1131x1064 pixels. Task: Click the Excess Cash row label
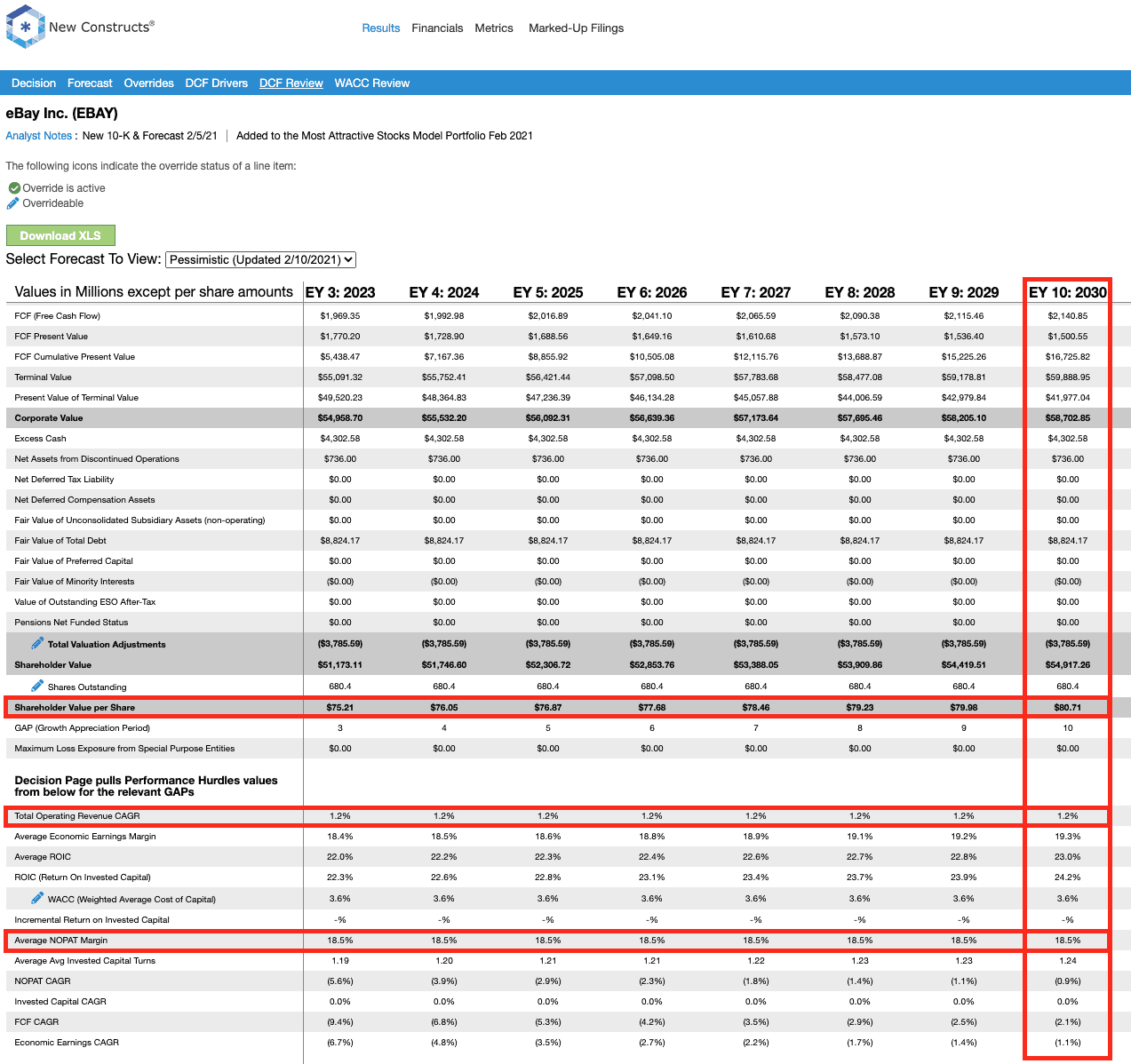point(40,439)
